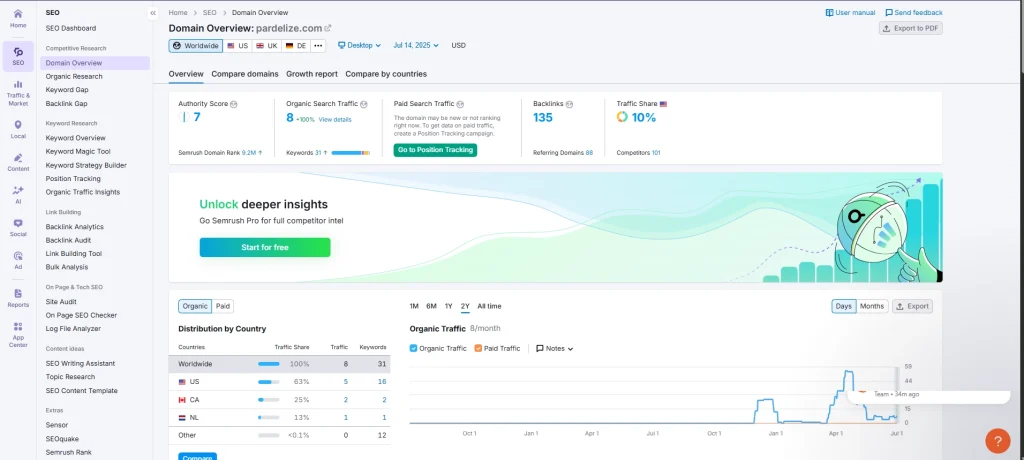Toggle the Organic Traffic checkbox
The height and width of the screenshot is (460, 1024).
pos(413,348)
